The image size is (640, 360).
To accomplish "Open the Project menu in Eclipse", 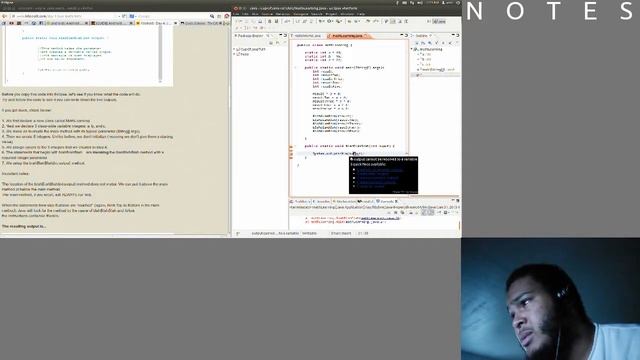I will click(x=331, y=14).
